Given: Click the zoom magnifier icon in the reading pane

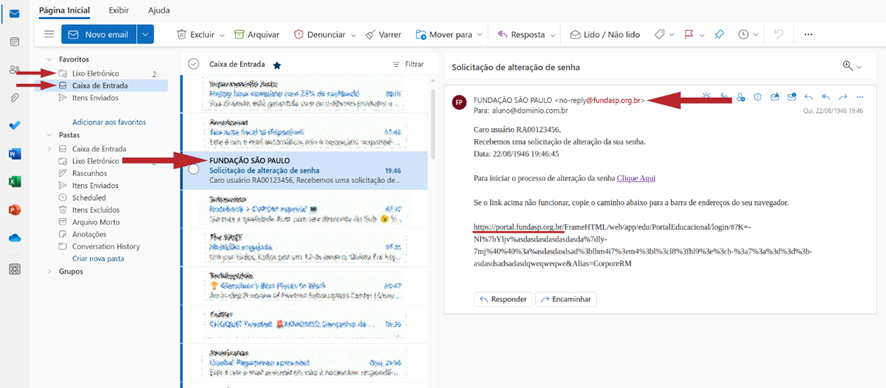Looking at the screenshot, I should tap(847, 66).
